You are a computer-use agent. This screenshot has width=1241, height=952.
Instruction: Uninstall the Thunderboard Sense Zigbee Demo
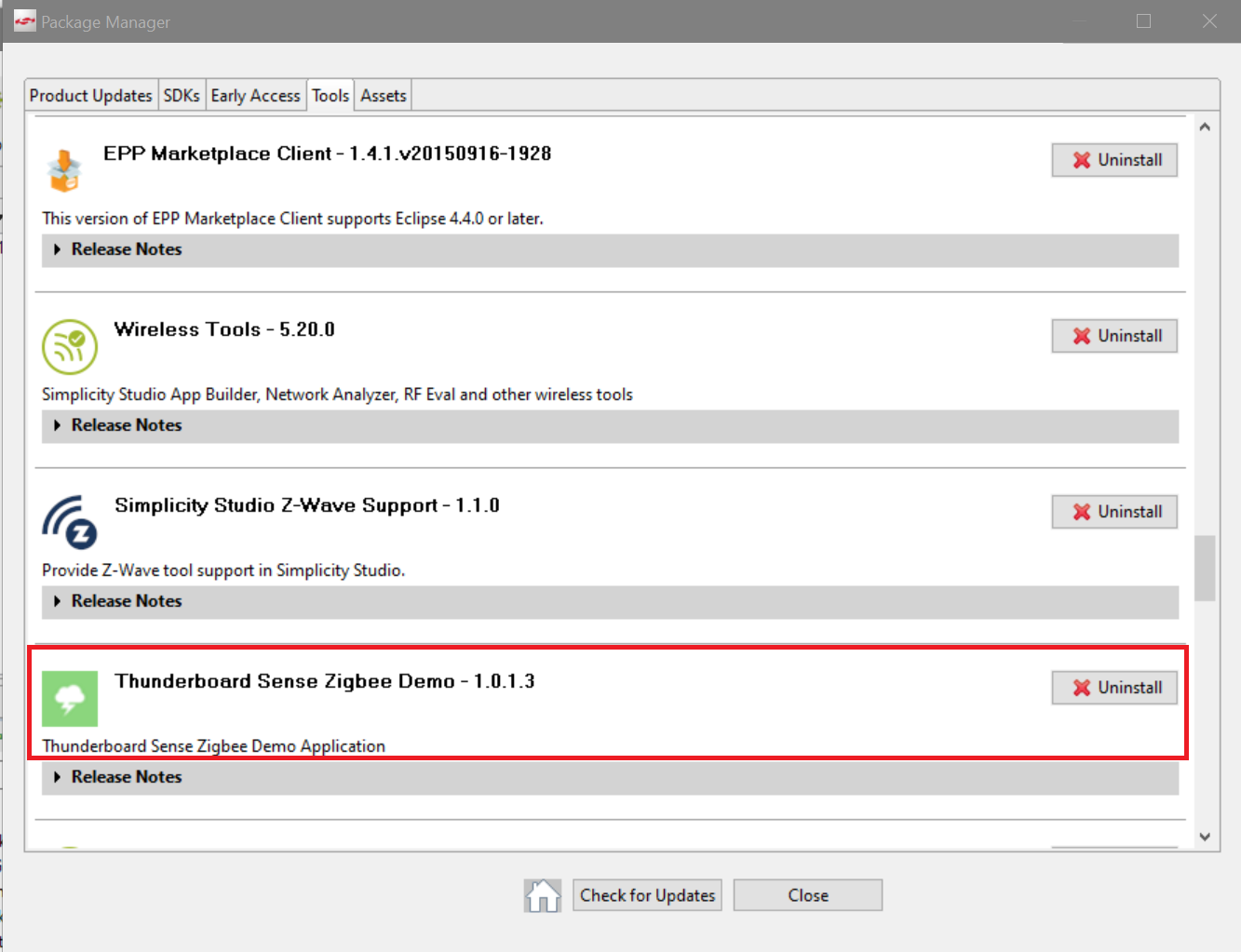[1113, 688]
